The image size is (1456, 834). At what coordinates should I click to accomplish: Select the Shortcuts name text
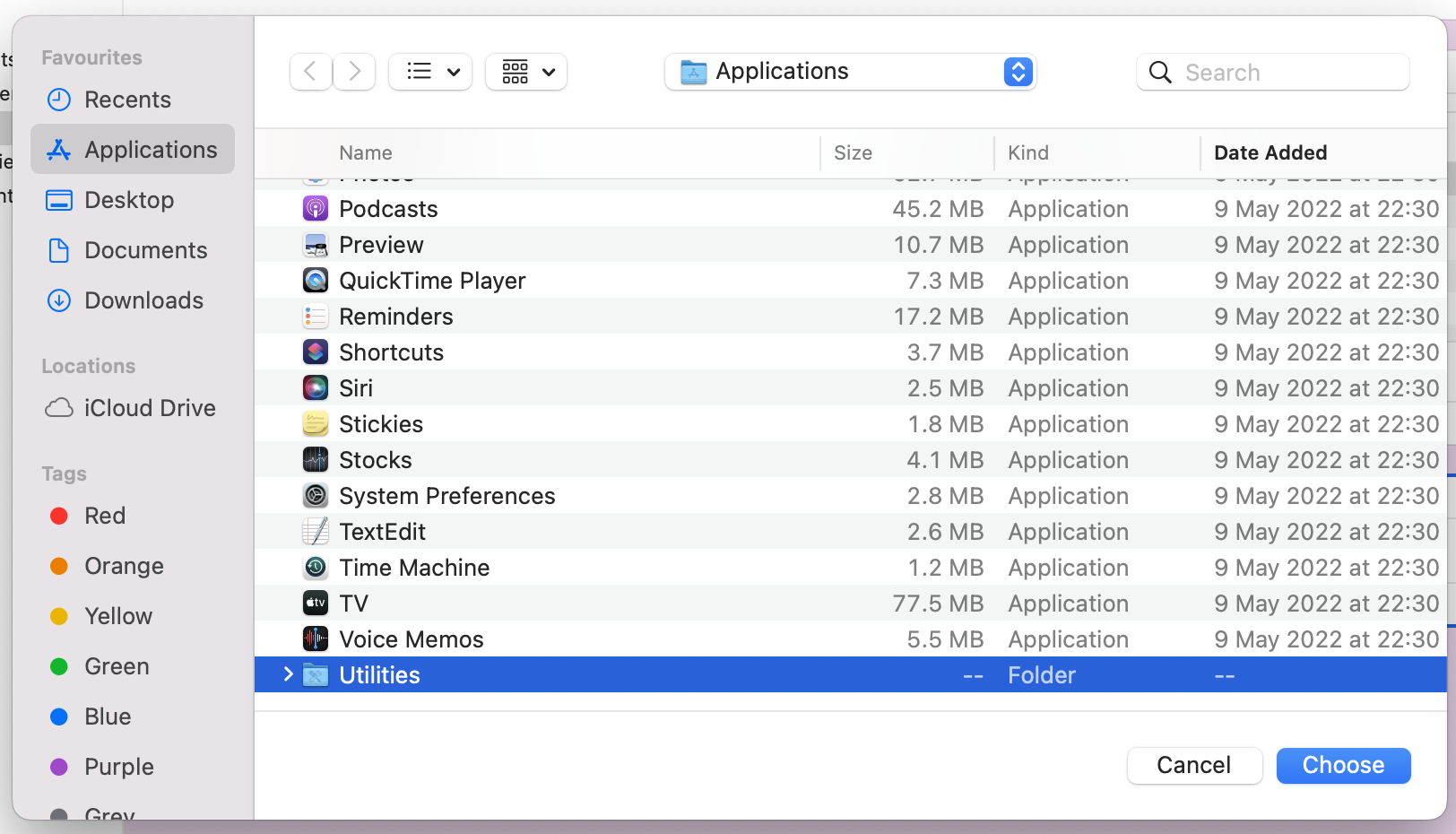coord(391,352)
